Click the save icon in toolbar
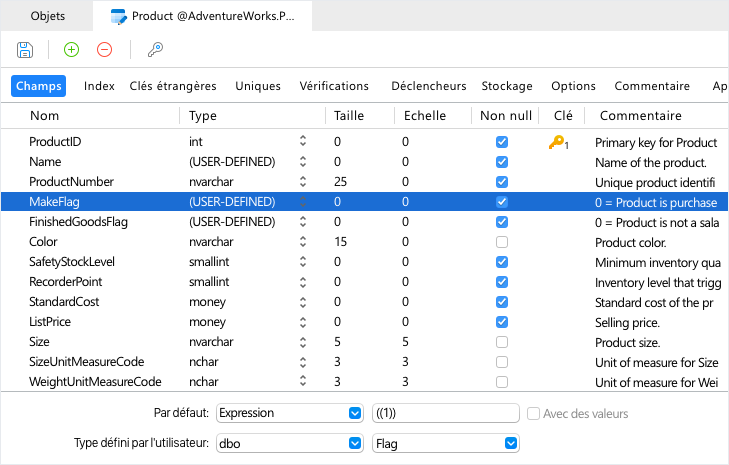This screenshot has width=729, height=465. [25, 50]
